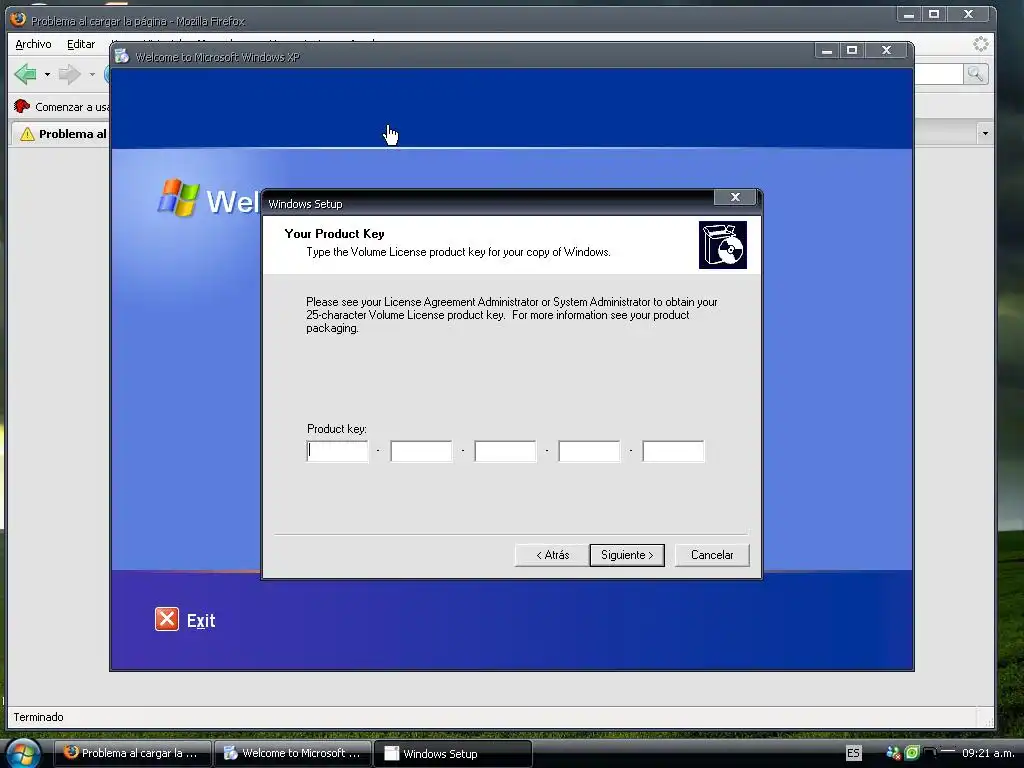The height and width of the screenshot is (768, 1024).
Task: Click the Firefox activity throbber icon
Action: (x=980, y=44)
